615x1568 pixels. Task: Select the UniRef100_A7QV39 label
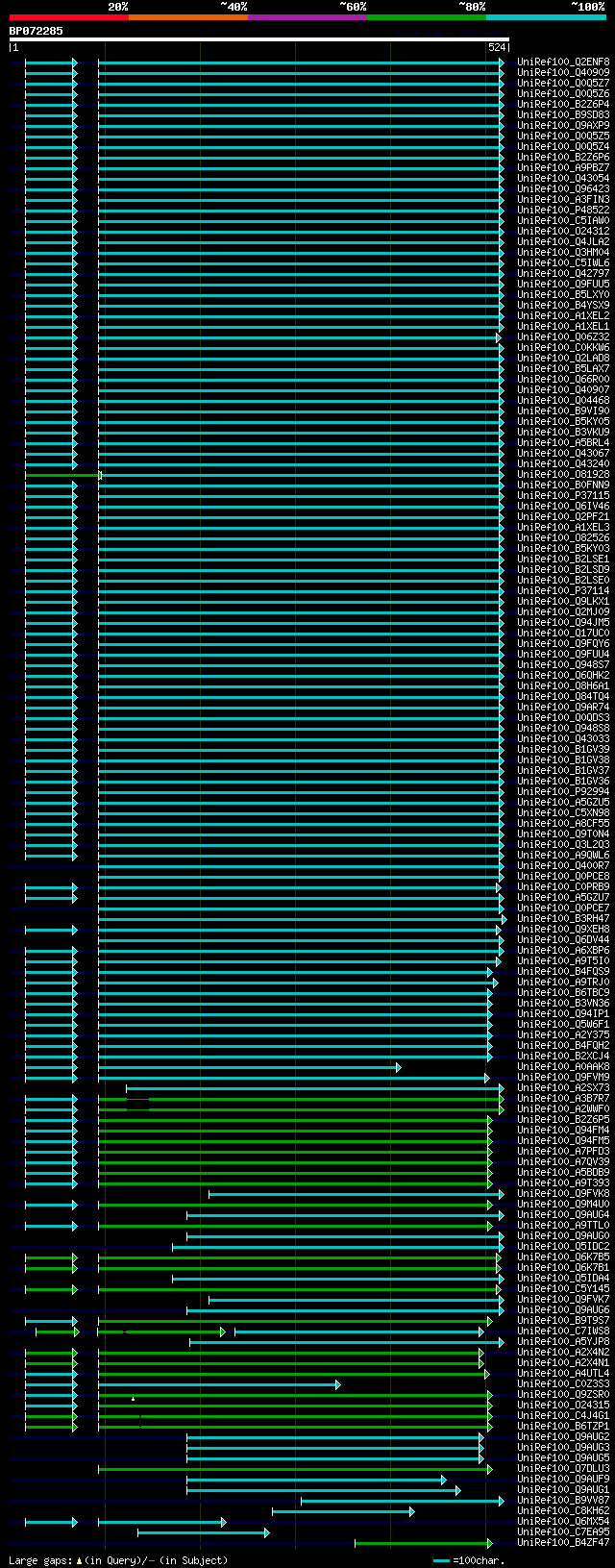tap(563, 1161)
